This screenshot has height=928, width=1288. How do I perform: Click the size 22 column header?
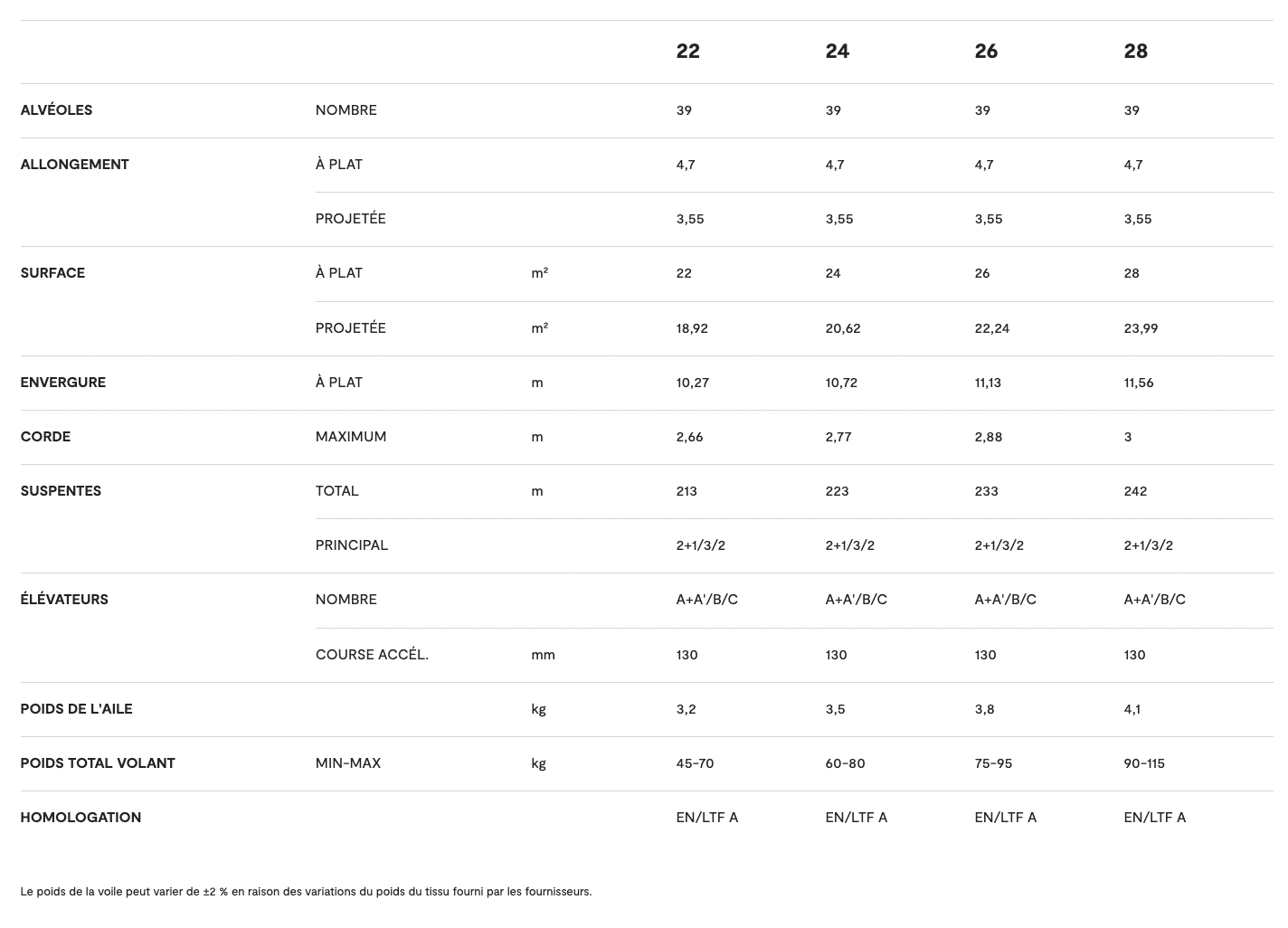point(687,52)
